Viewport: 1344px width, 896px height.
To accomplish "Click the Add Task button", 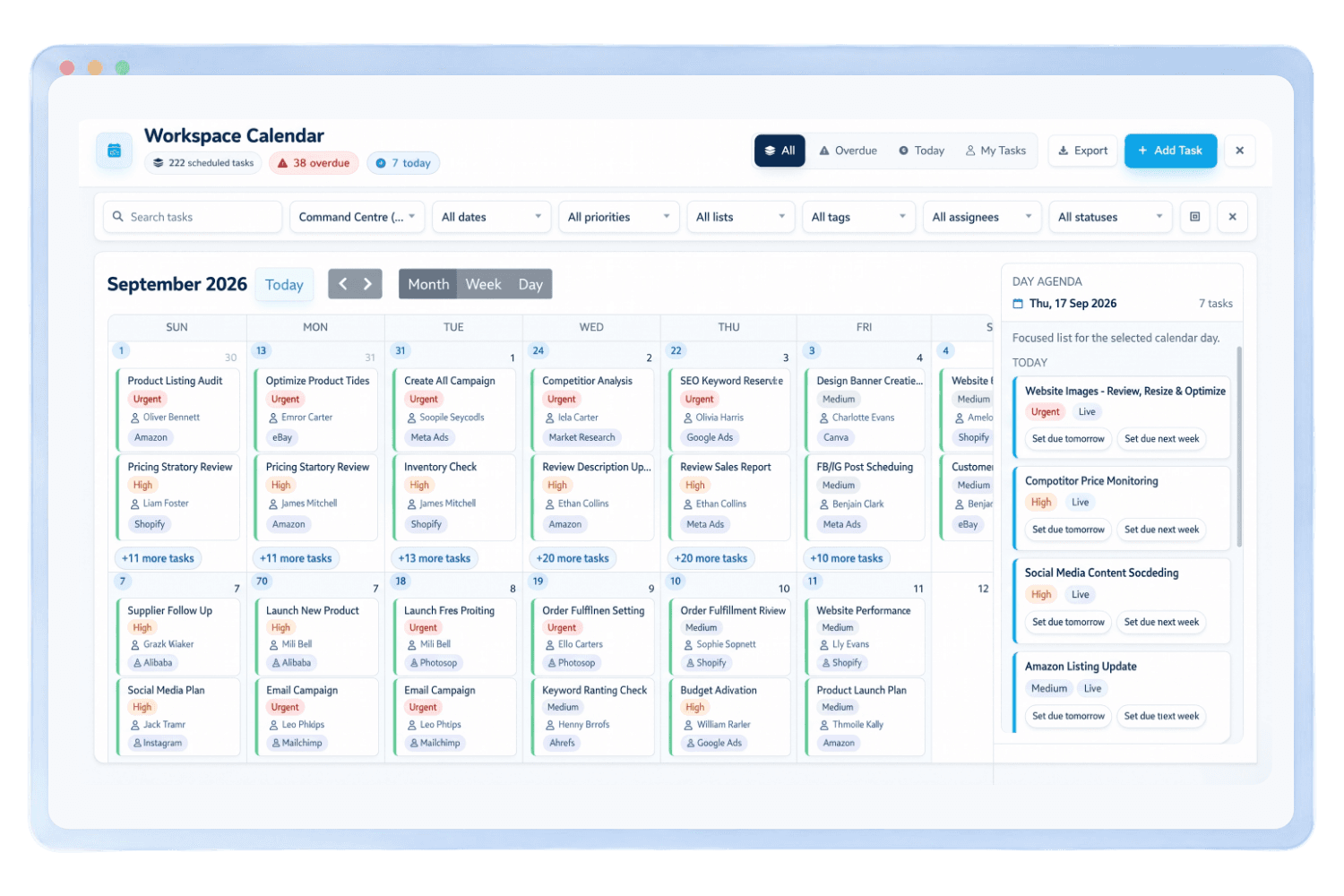I will point(1170,151).
